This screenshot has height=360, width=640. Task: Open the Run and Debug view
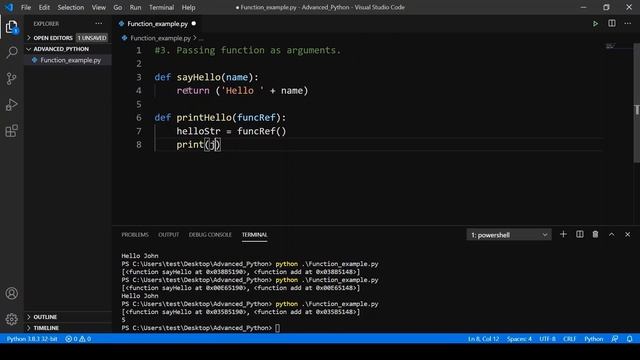[11, 104]
